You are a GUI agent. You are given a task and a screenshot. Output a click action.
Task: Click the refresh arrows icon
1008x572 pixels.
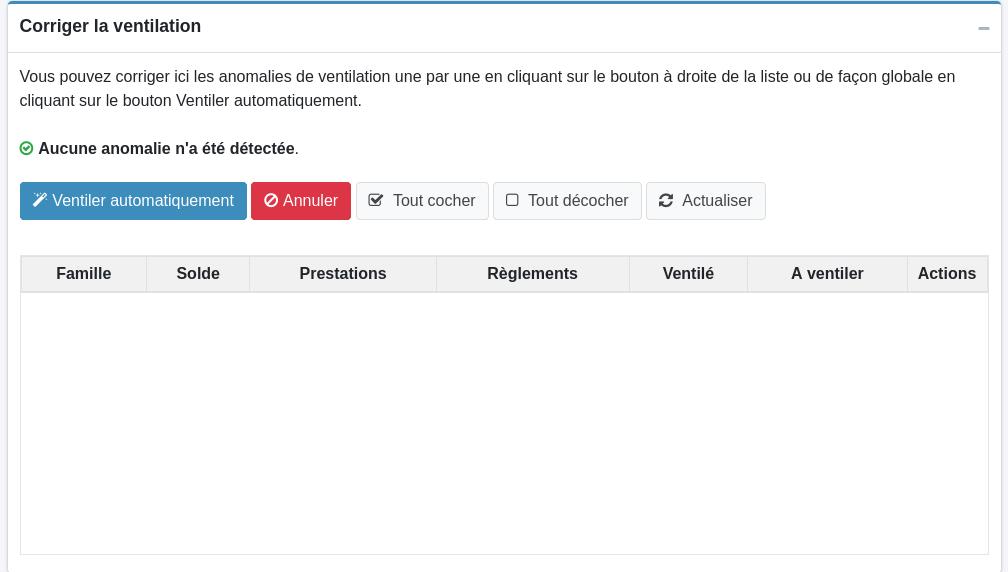(666, 200)
